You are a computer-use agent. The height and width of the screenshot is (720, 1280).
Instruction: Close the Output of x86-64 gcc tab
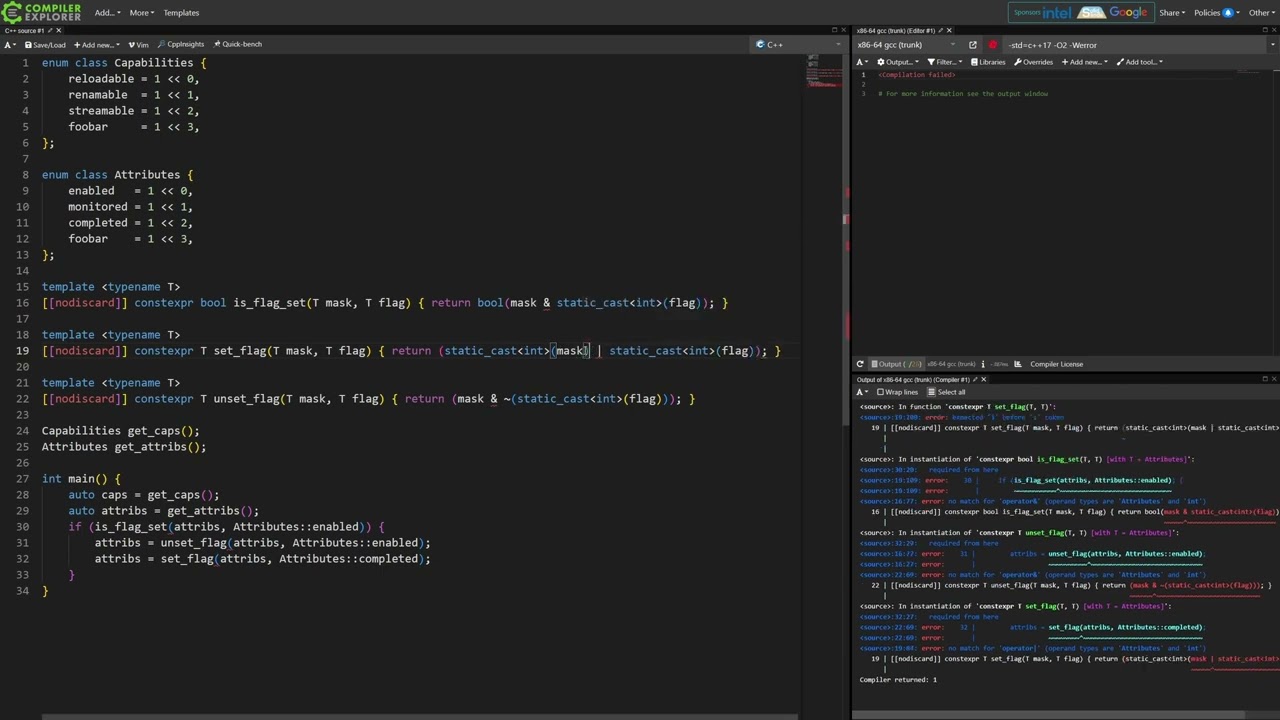click(983, 380)
